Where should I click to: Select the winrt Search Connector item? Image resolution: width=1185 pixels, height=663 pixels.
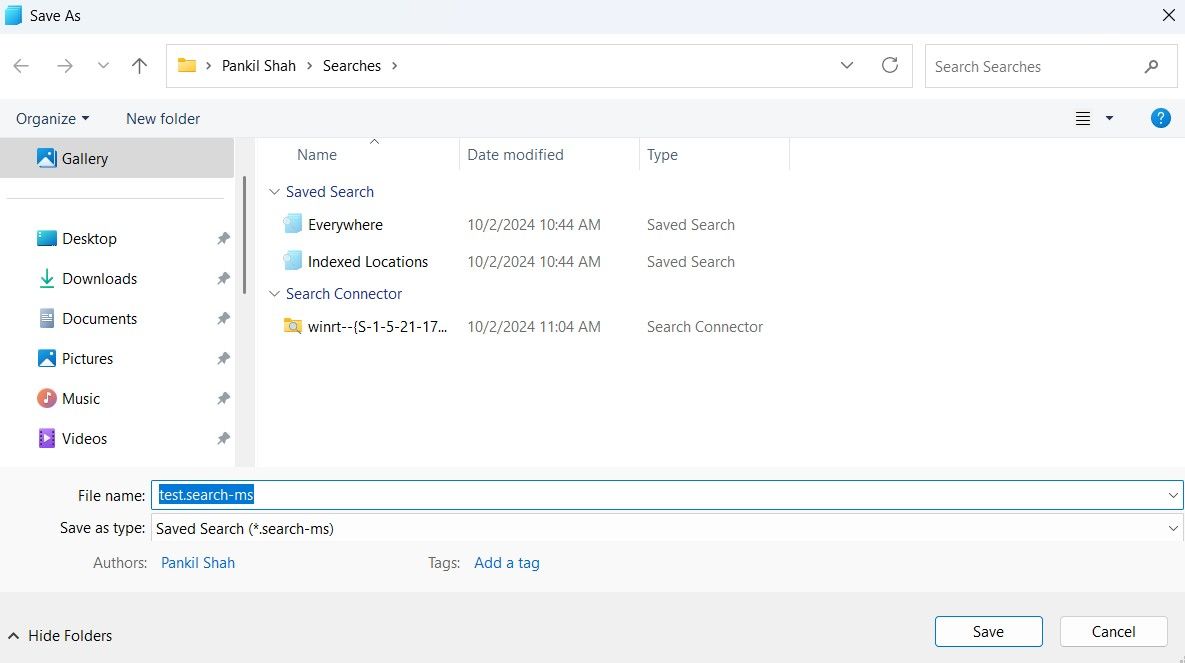tap(376, 327)
